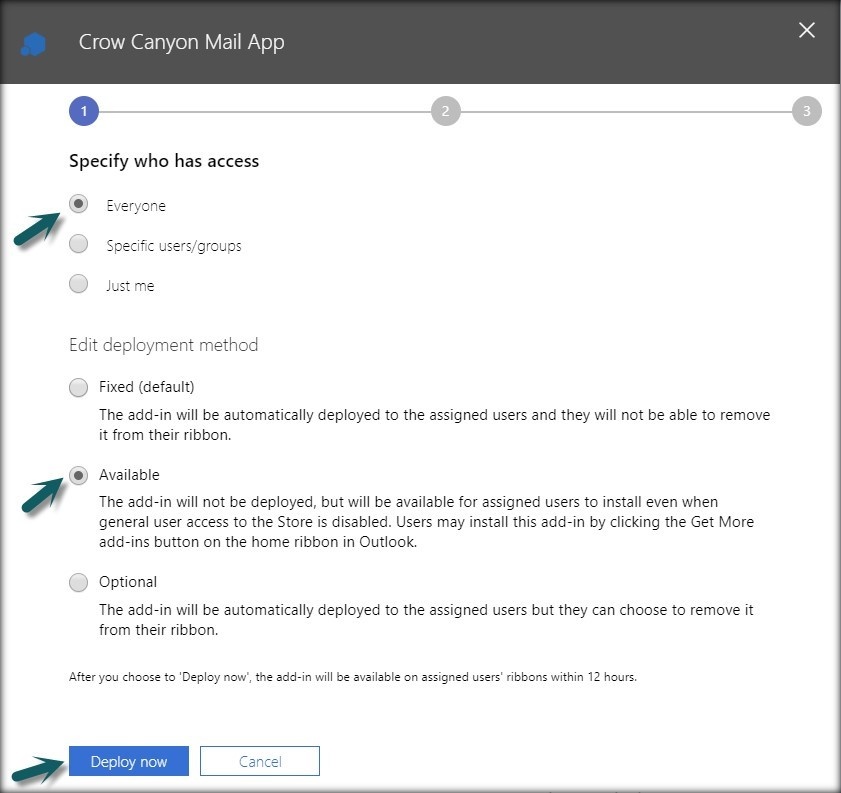Click the Specify who has access heading
This screenshot has width=841, height=793.
click(x=164, y=161)
